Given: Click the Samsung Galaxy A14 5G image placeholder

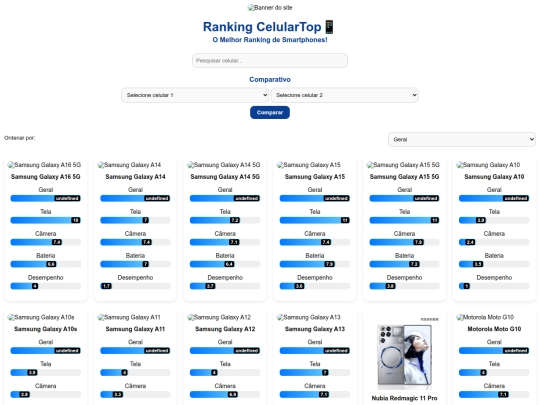Looking at the screenshot, I should pos(224,165).
